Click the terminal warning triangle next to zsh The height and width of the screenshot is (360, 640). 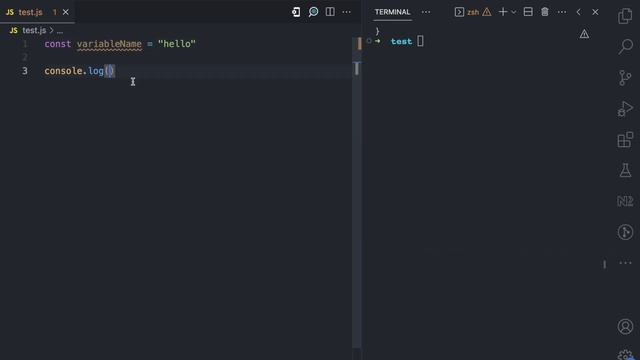[x=487, y=12]
